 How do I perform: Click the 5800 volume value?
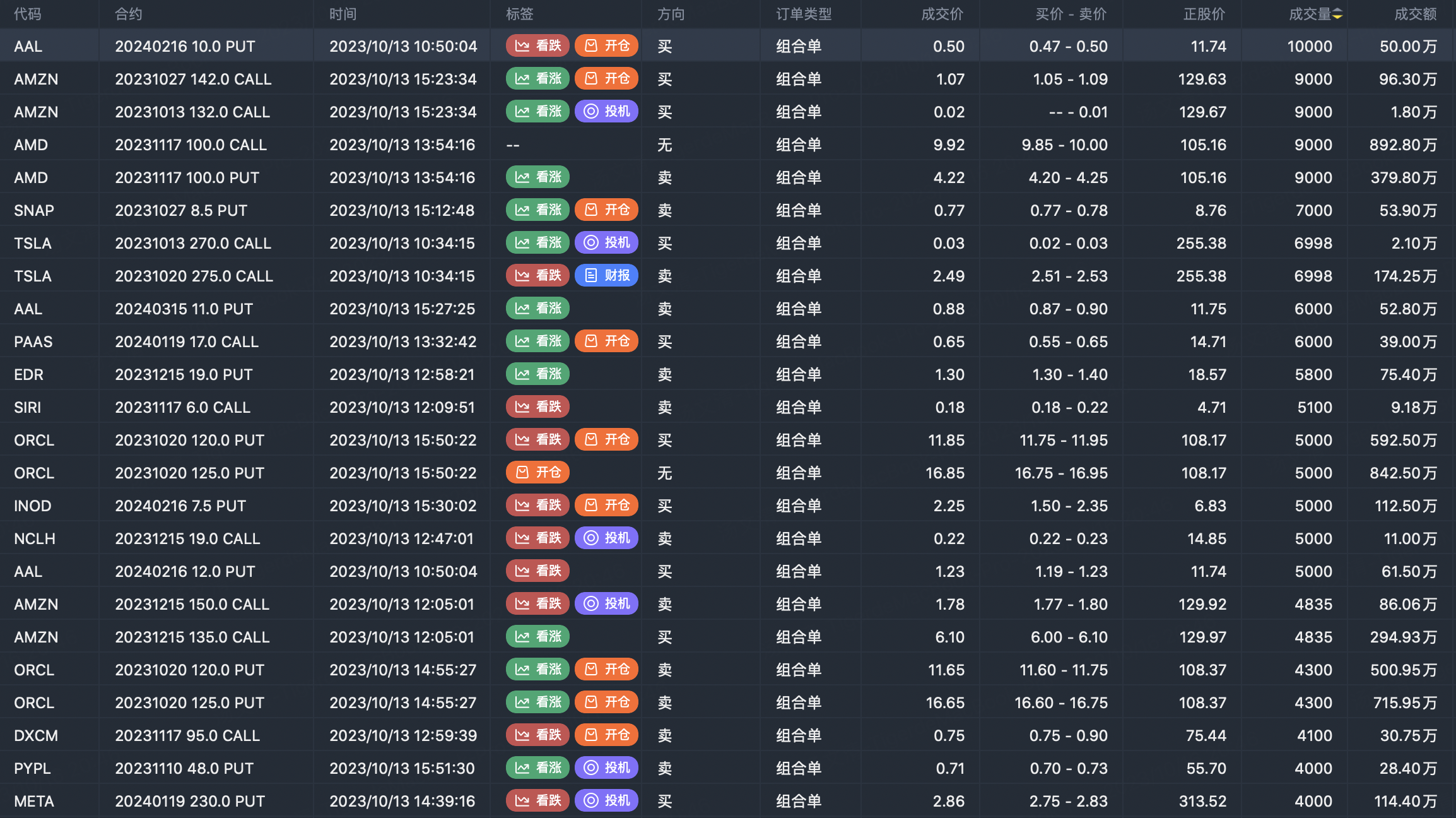tap(1313, 374)
